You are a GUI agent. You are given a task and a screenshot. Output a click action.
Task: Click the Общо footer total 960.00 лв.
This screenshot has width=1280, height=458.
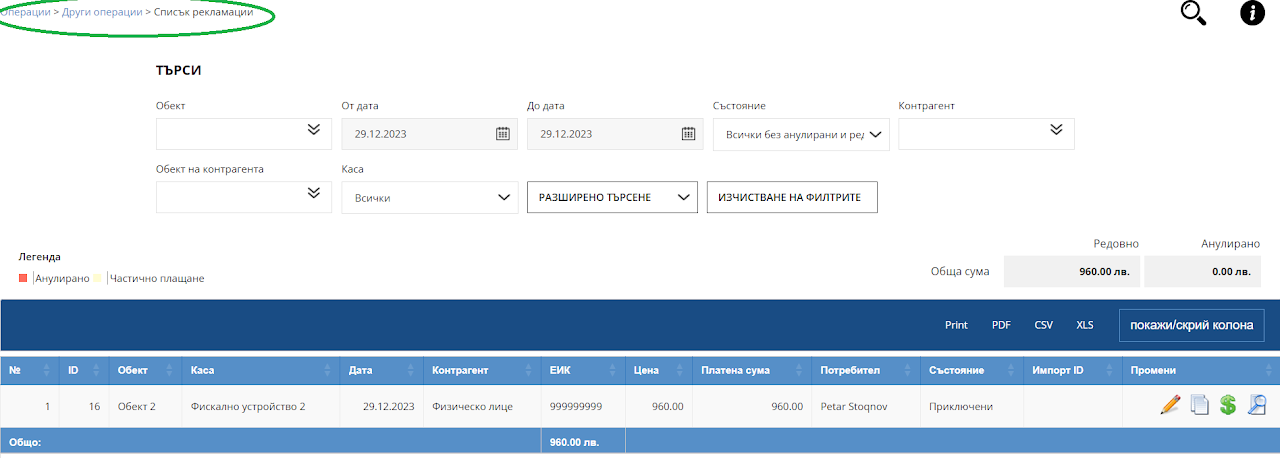click(574, 441)
